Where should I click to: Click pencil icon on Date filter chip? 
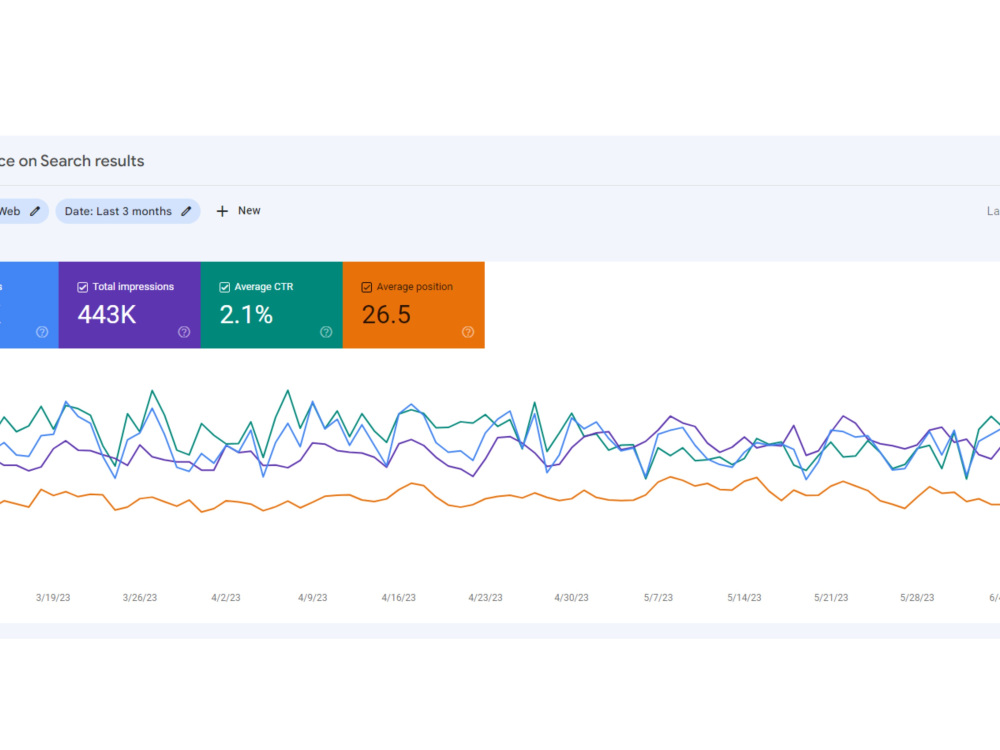(186, 211)
